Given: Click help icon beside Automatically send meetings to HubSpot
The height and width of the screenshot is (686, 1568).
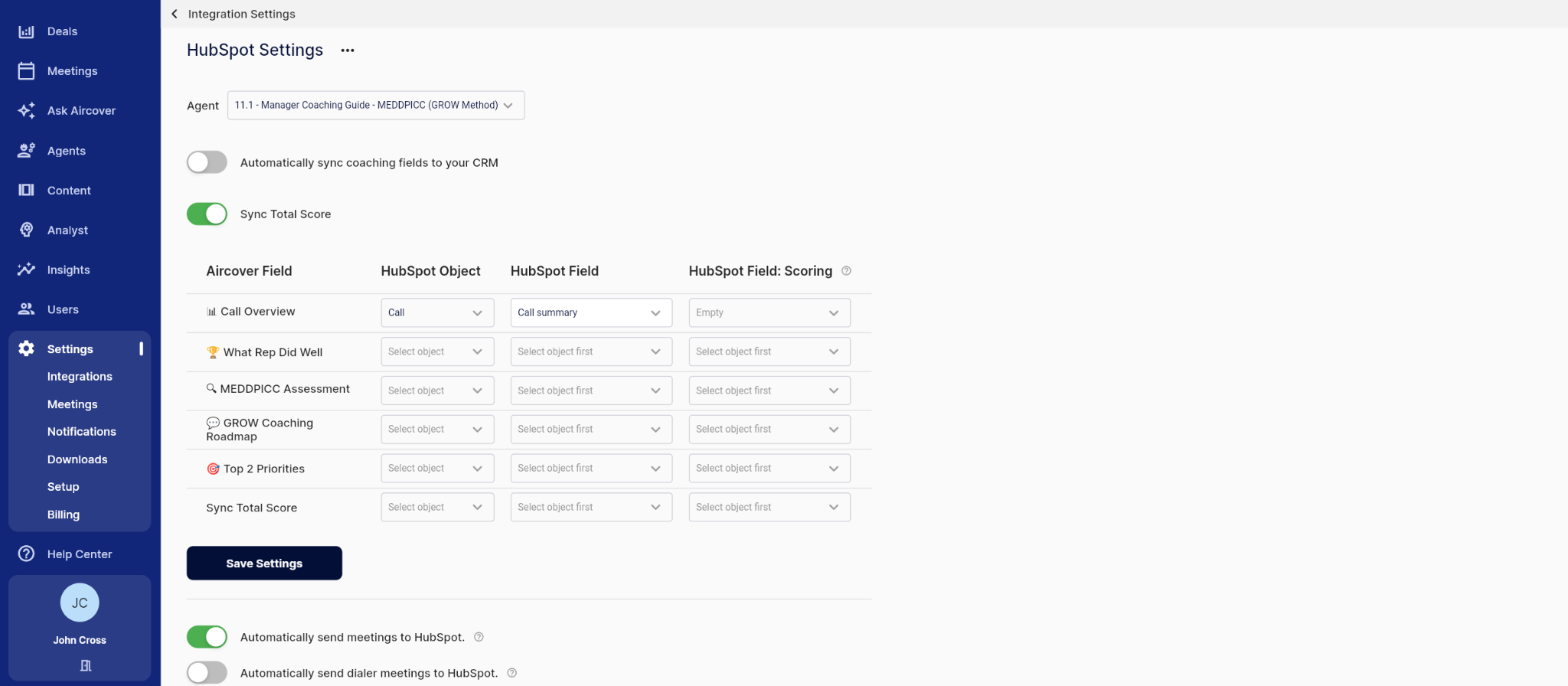Looking at the screenshot, I should [x=479, y=637].
